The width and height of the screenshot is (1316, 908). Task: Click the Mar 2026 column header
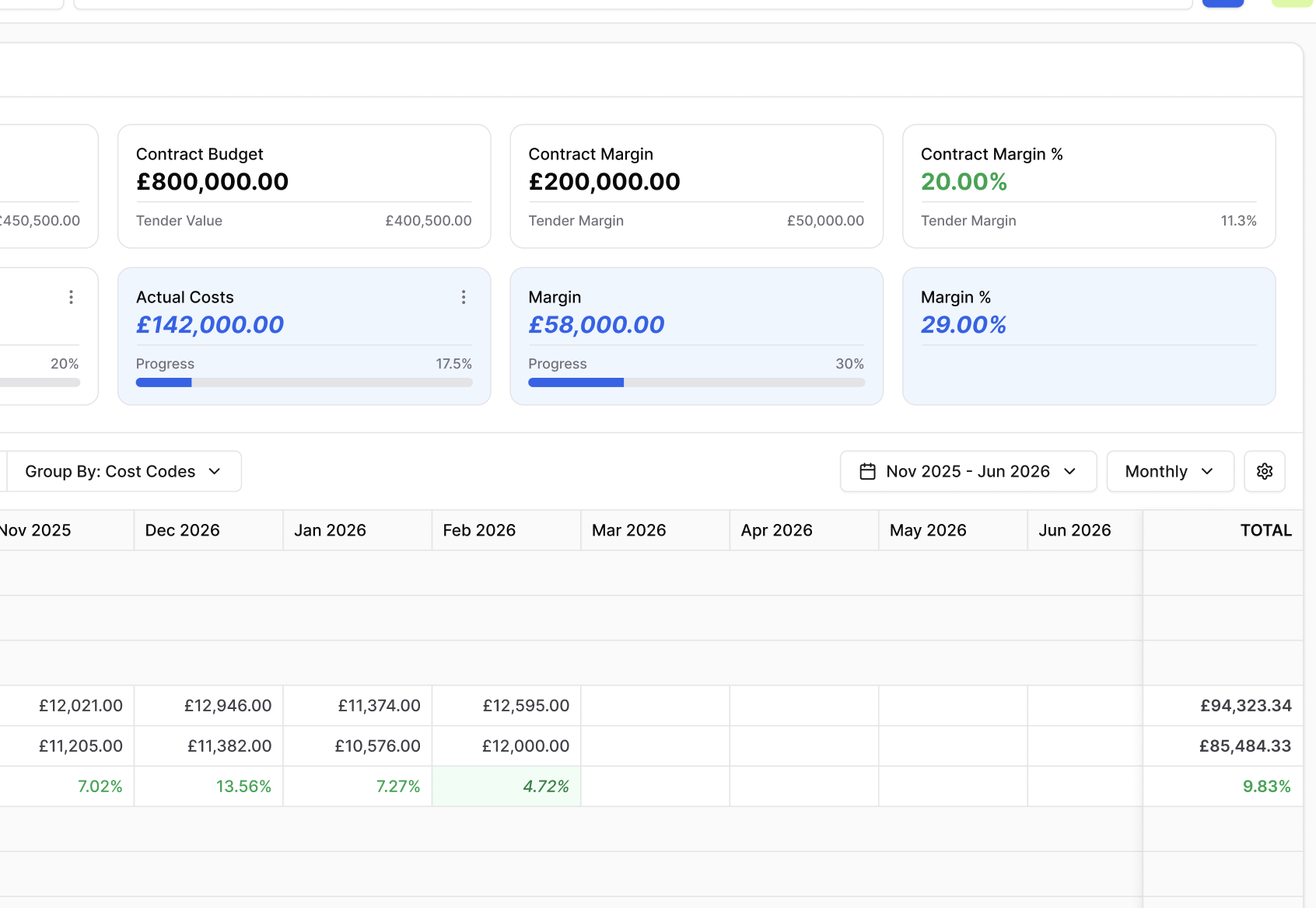point(656,530)
